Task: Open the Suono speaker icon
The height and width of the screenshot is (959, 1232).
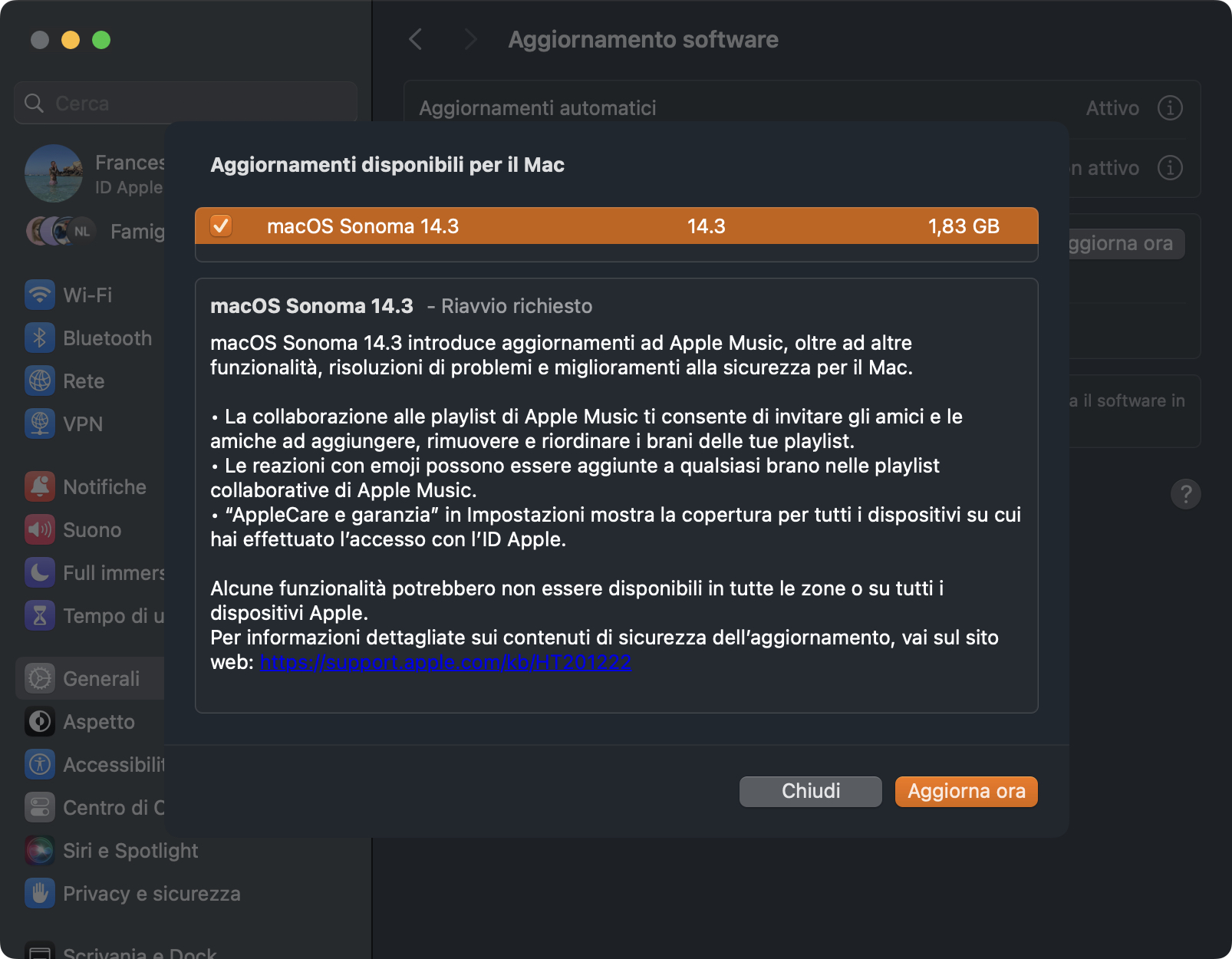Action: pyautogui.click(x=40, y=529)
